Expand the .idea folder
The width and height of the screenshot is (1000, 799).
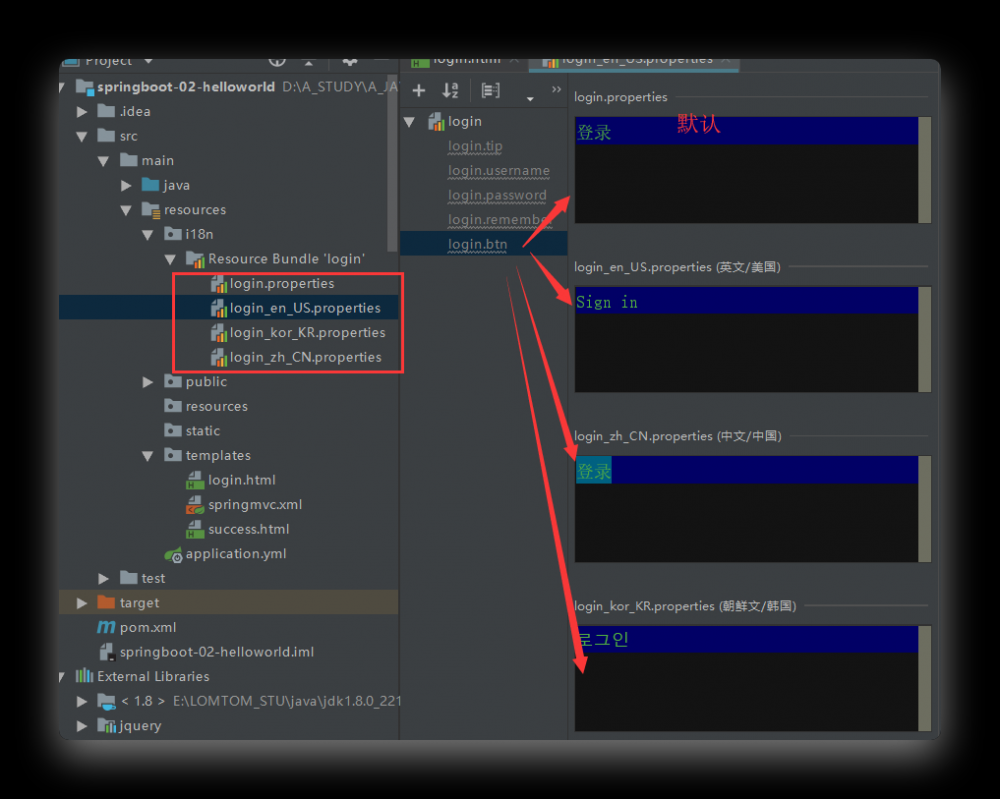(82, 112)
